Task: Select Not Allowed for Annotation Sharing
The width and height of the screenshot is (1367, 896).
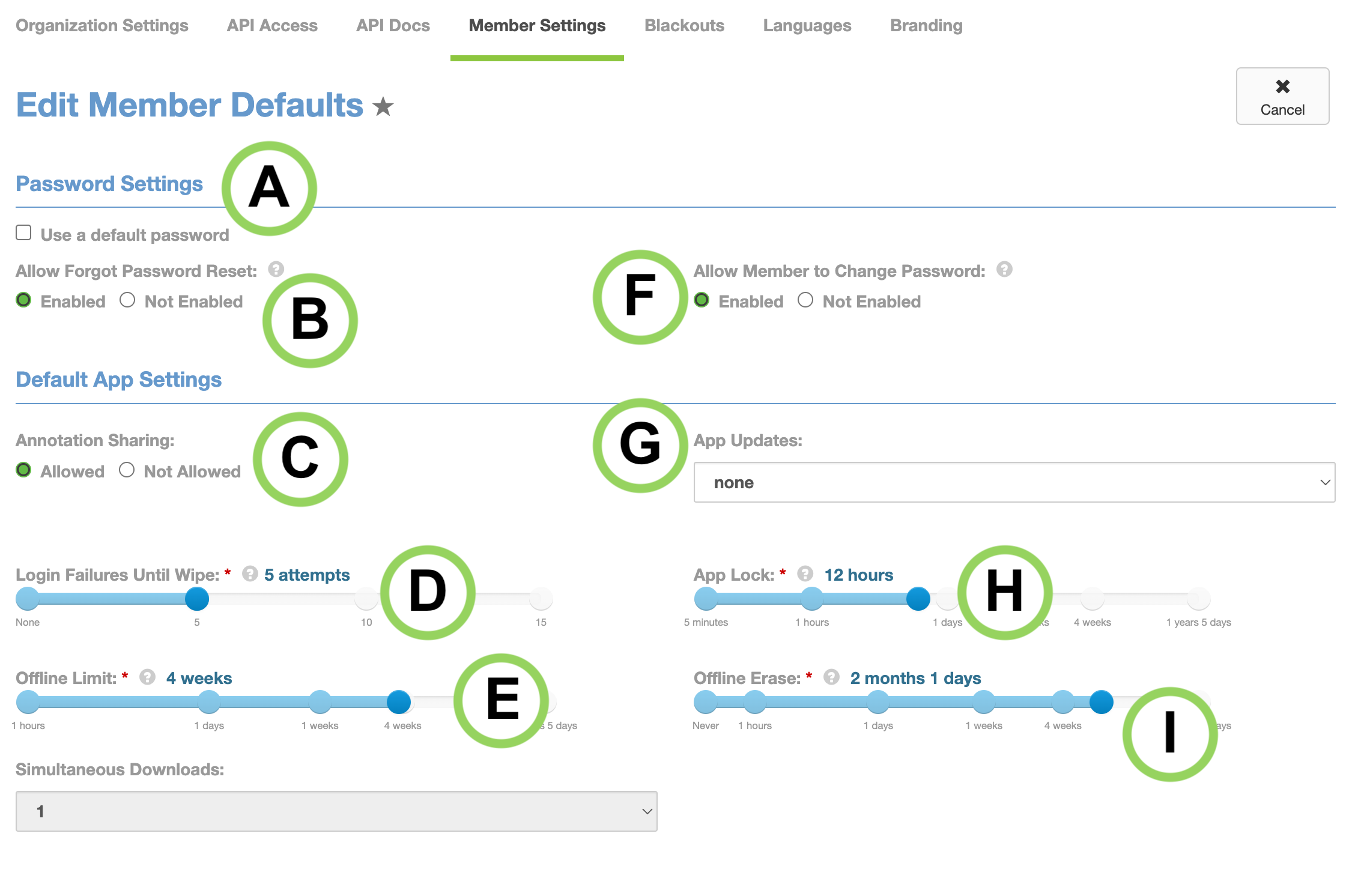Action: click(127, 470)
